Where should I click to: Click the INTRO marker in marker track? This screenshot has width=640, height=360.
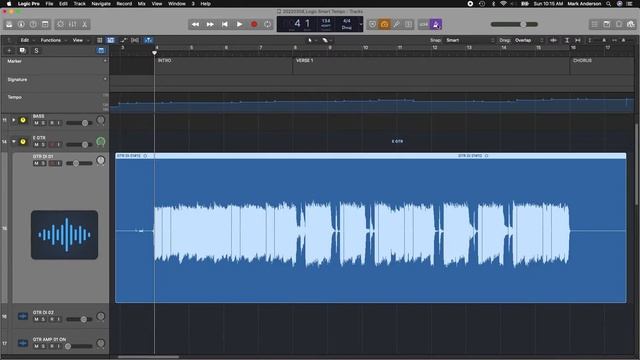[x=165, y=60]
